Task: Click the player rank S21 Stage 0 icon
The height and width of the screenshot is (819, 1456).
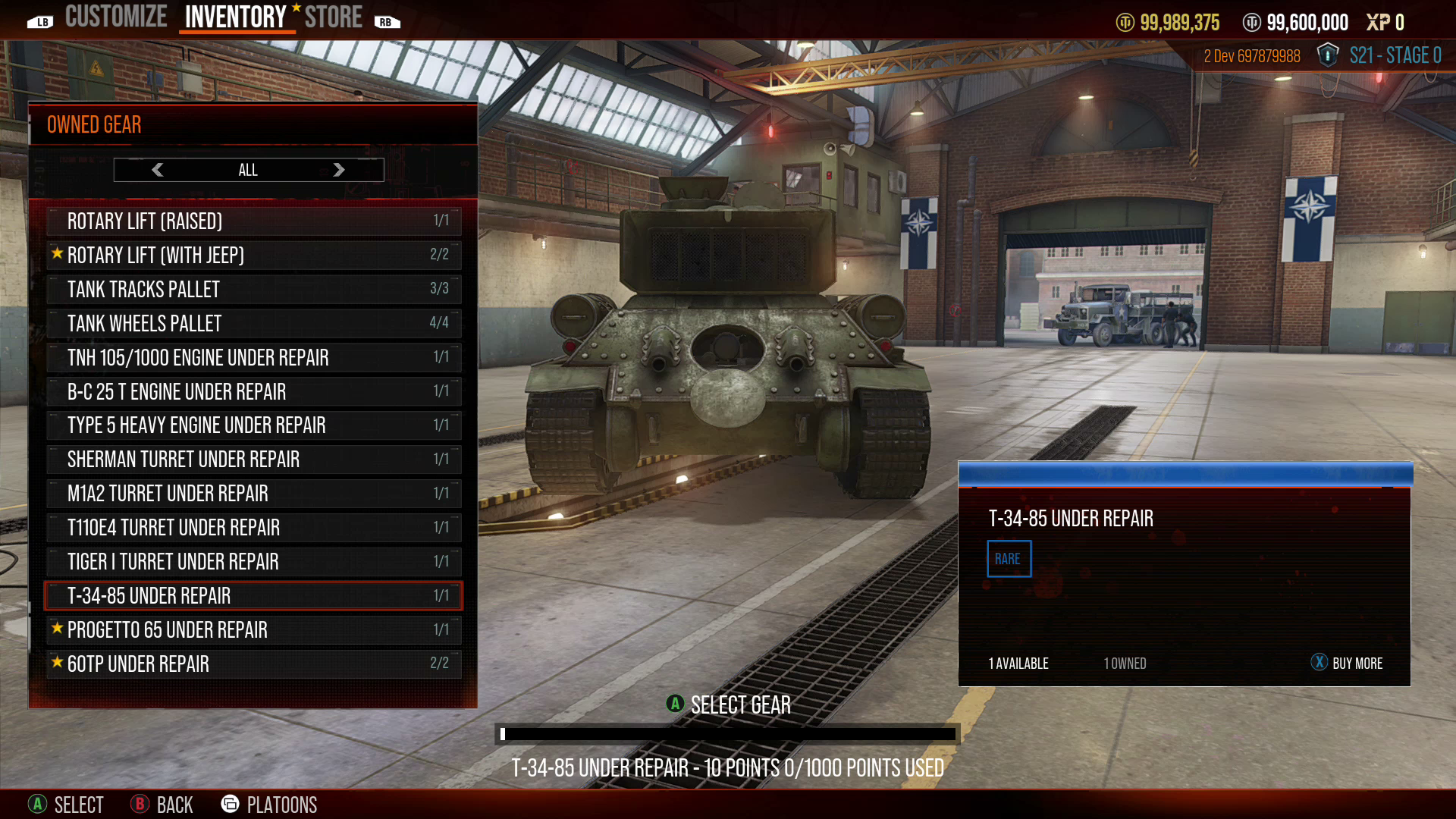Action: coord(1331,55)
